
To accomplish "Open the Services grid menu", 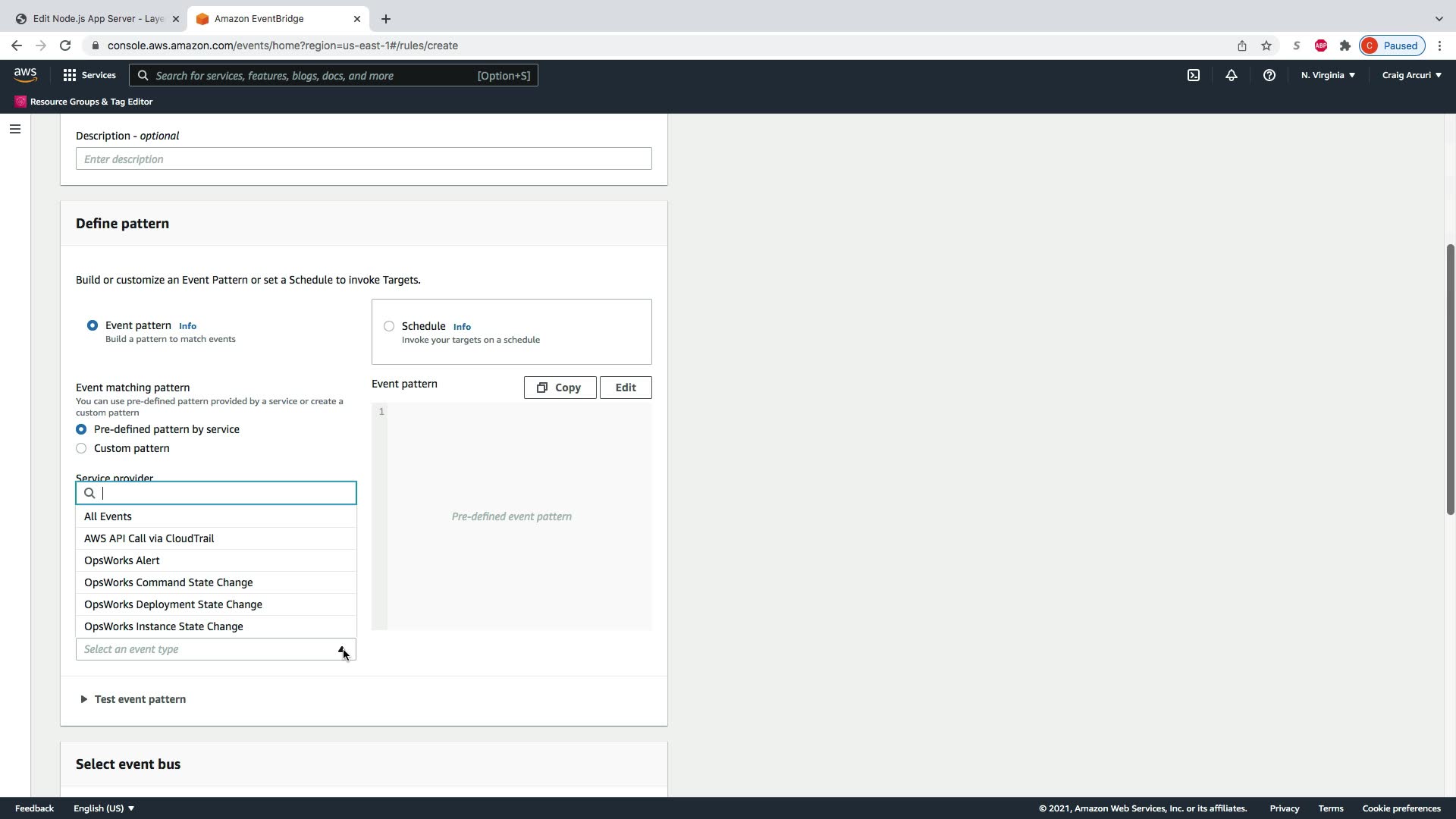I will click(89, 75).
